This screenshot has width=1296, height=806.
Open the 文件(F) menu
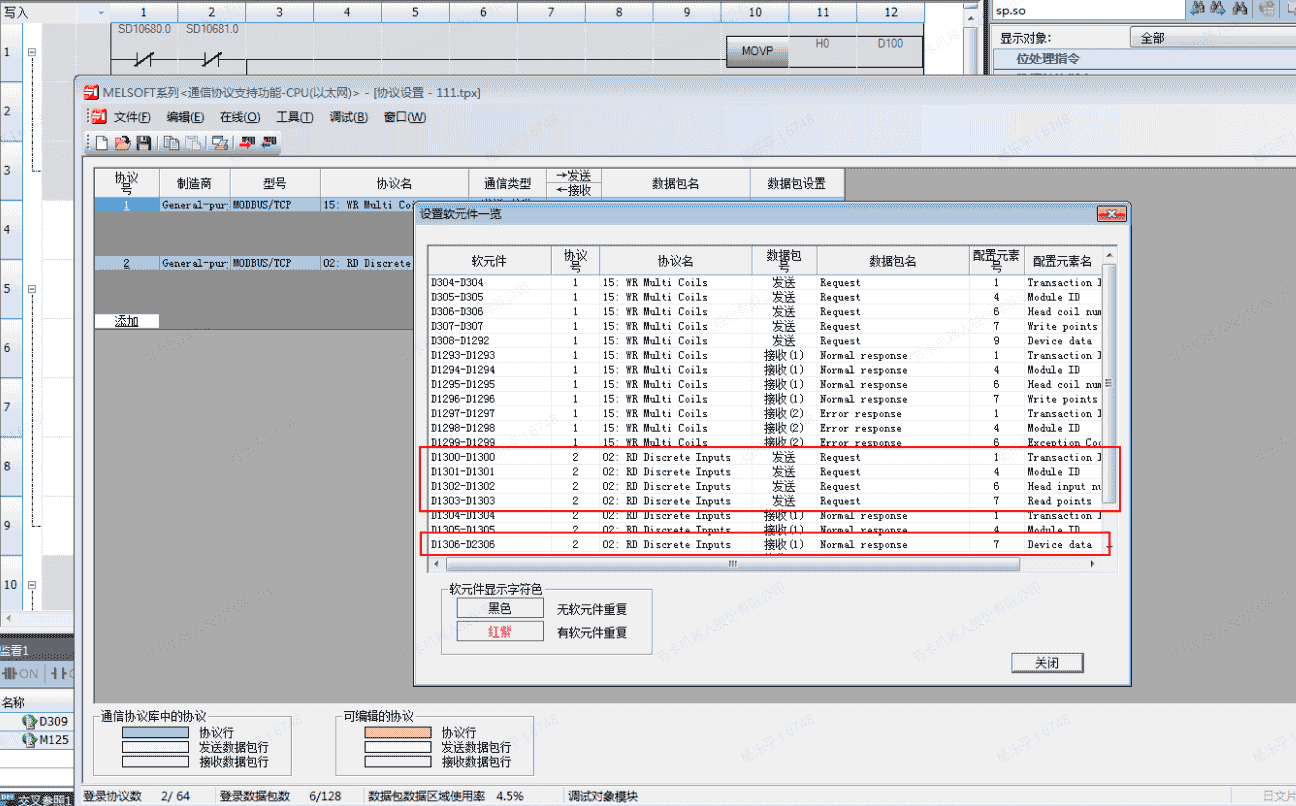[x=132, y=117]
